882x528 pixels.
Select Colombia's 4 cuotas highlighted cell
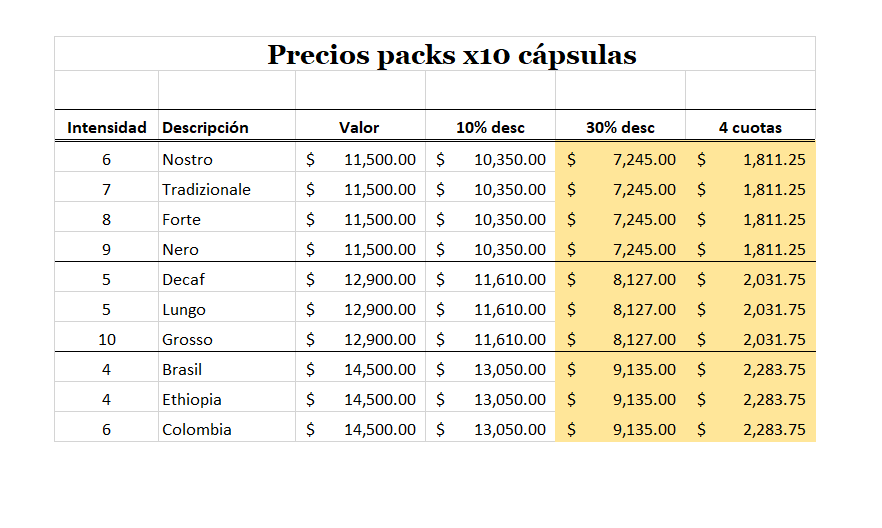pyautogui.click(x=751, y=429)
